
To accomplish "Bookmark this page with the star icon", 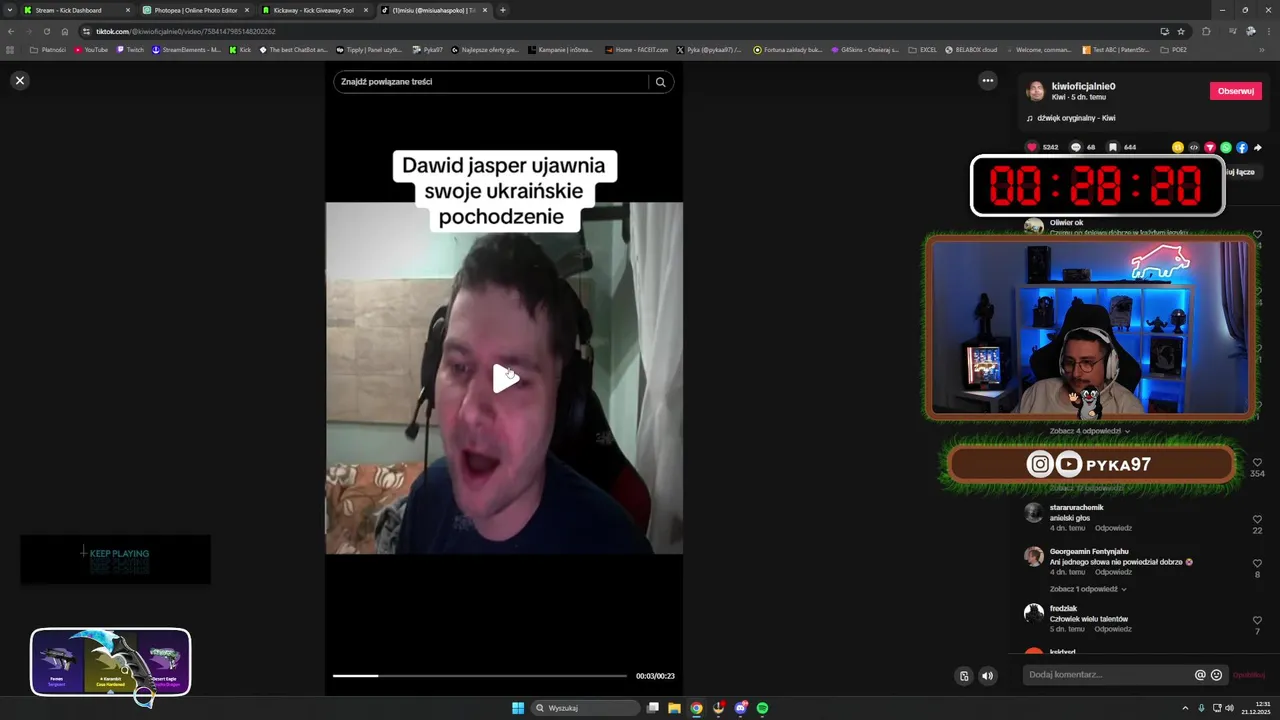I will pos(1180,31).
